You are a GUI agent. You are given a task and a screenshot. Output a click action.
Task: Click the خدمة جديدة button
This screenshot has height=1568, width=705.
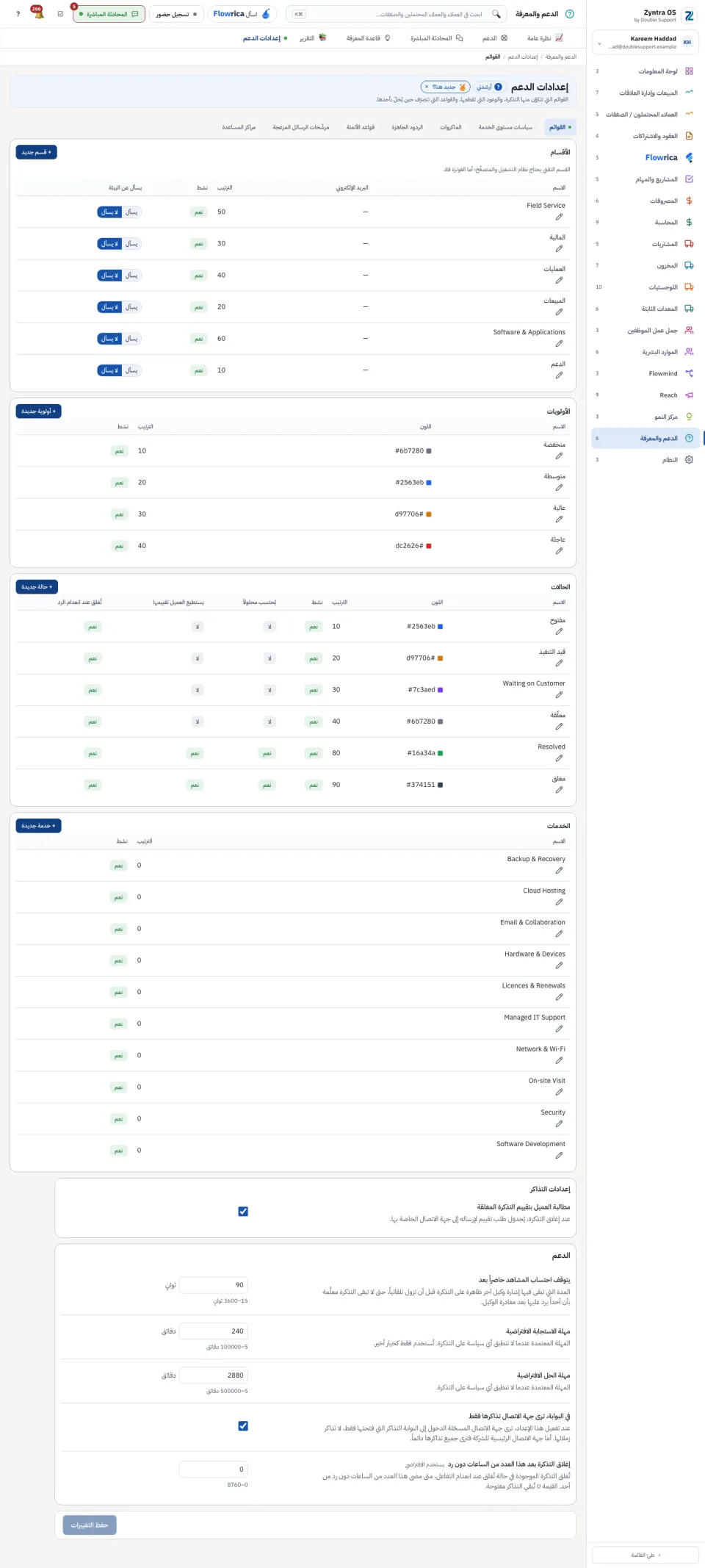click(38, 826)
